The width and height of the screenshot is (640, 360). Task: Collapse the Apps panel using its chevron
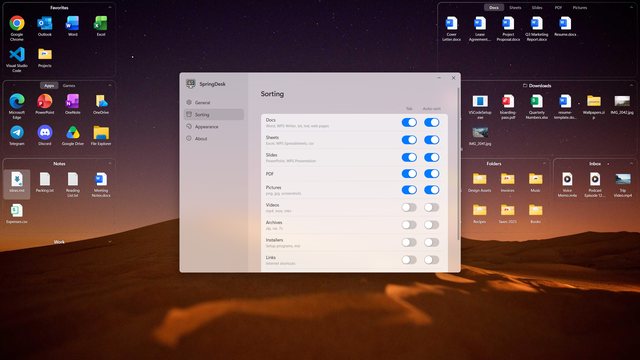[109, 85]
